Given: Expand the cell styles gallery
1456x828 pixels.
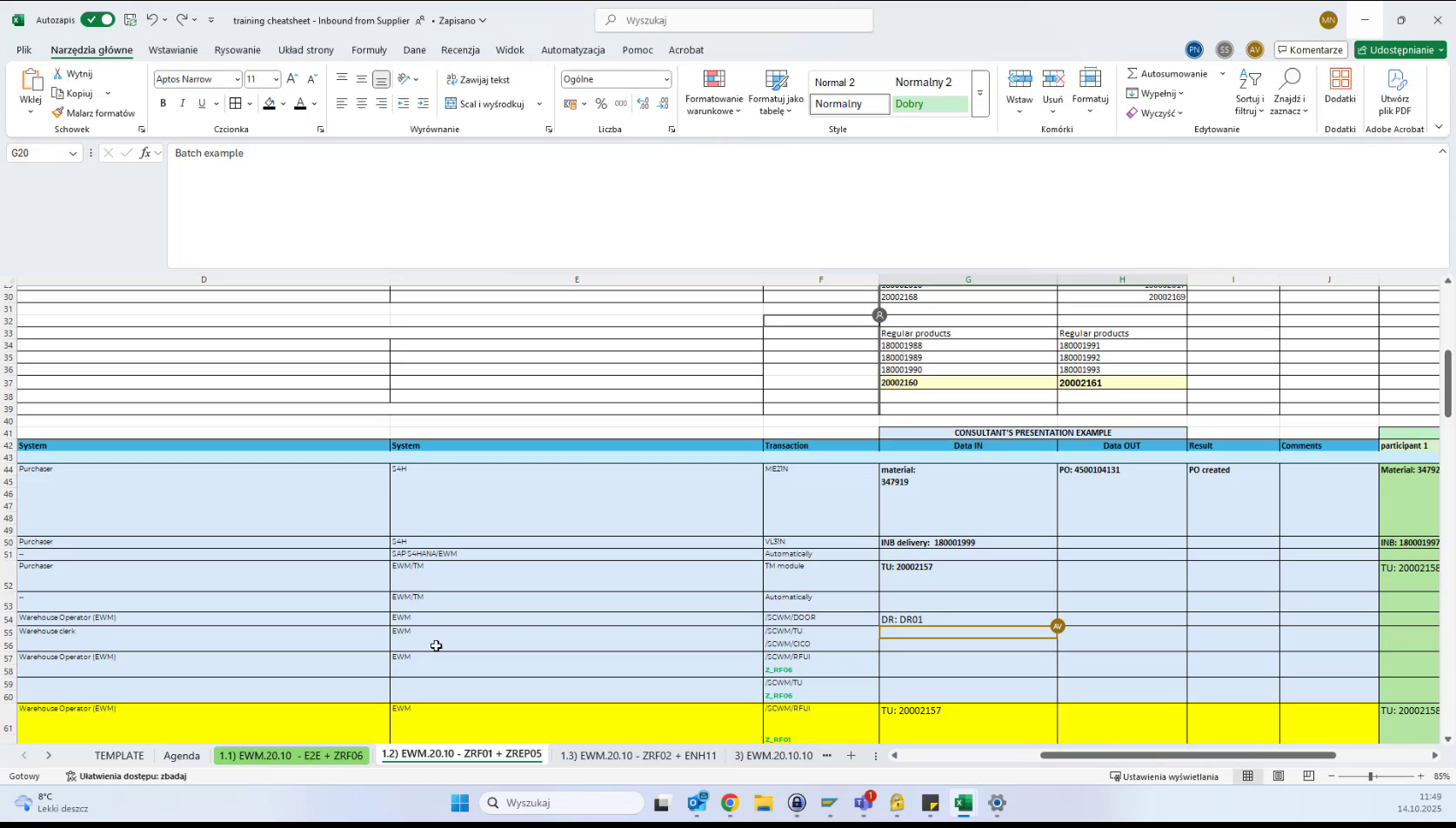Looking at the screenshot, I should [x=980, y=94].
